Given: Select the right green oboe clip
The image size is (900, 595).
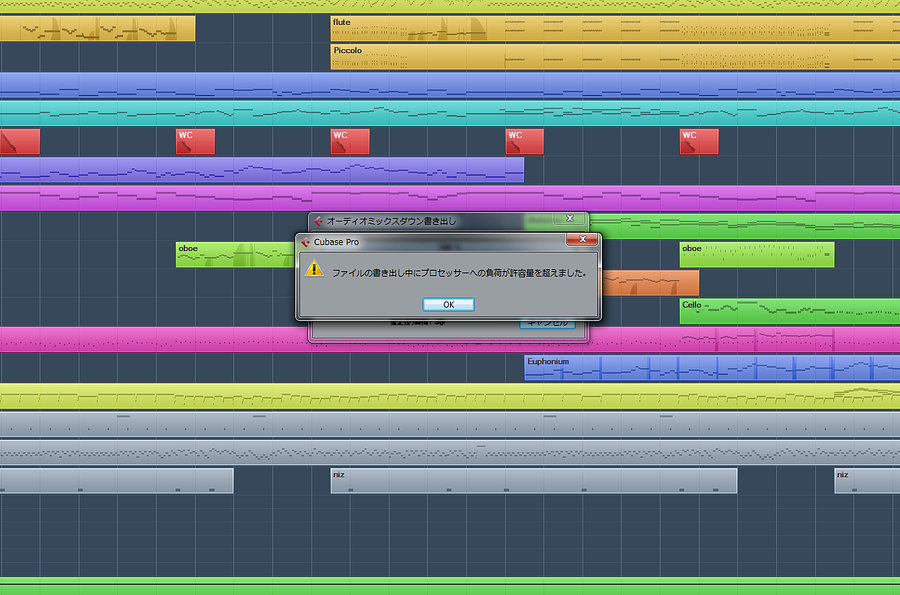Looking at the screenshot, I should [756, 255].
